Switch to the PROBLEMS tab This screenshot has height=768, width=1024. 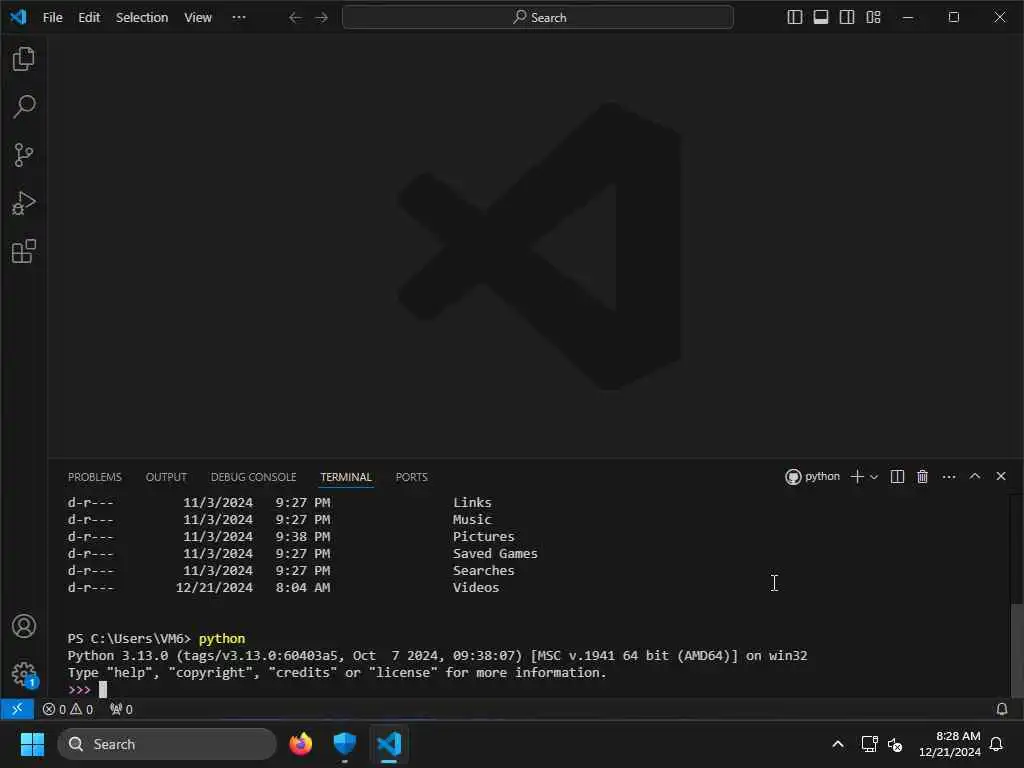(95, 477)
